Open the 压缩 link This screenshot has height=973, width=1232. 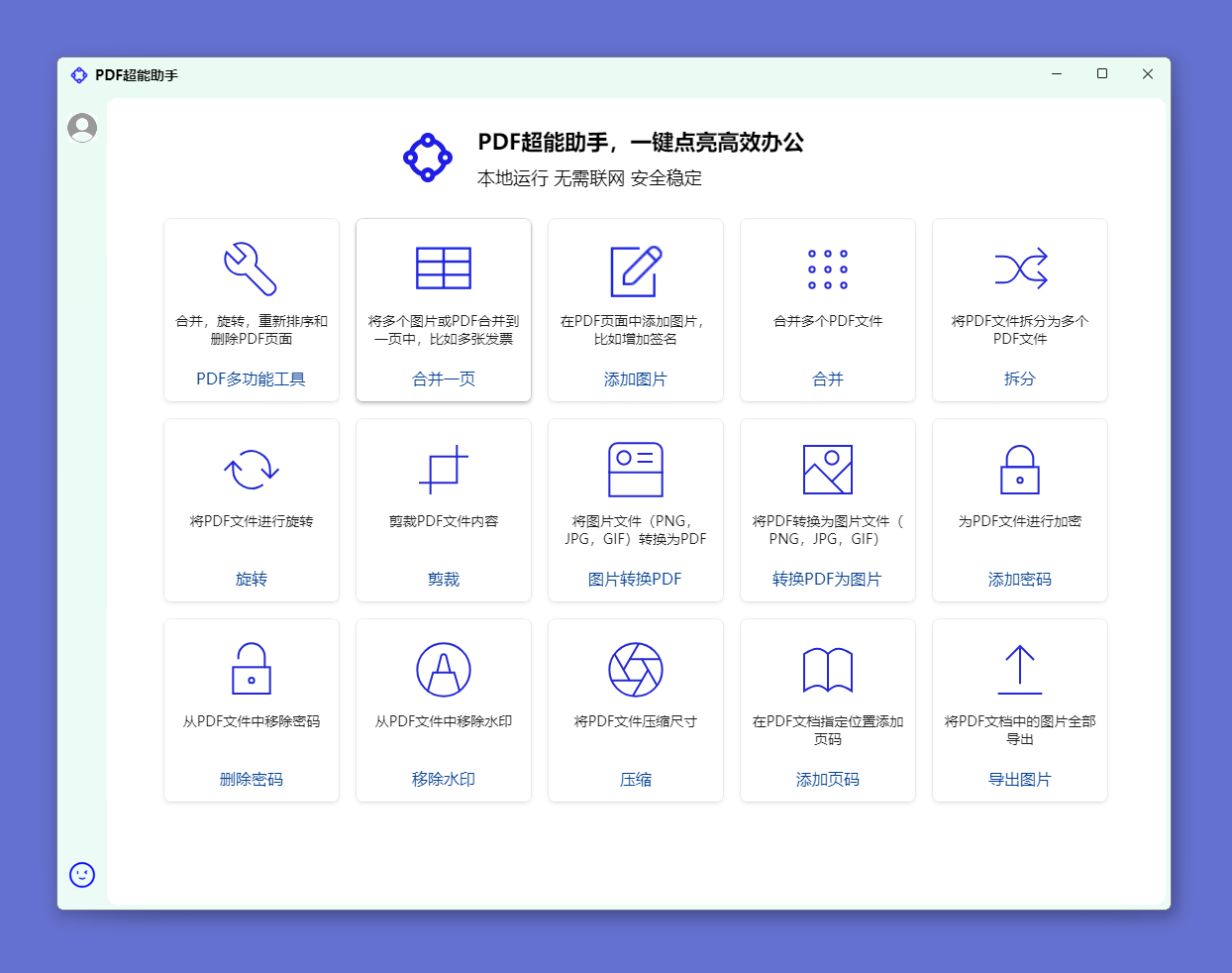636,780
